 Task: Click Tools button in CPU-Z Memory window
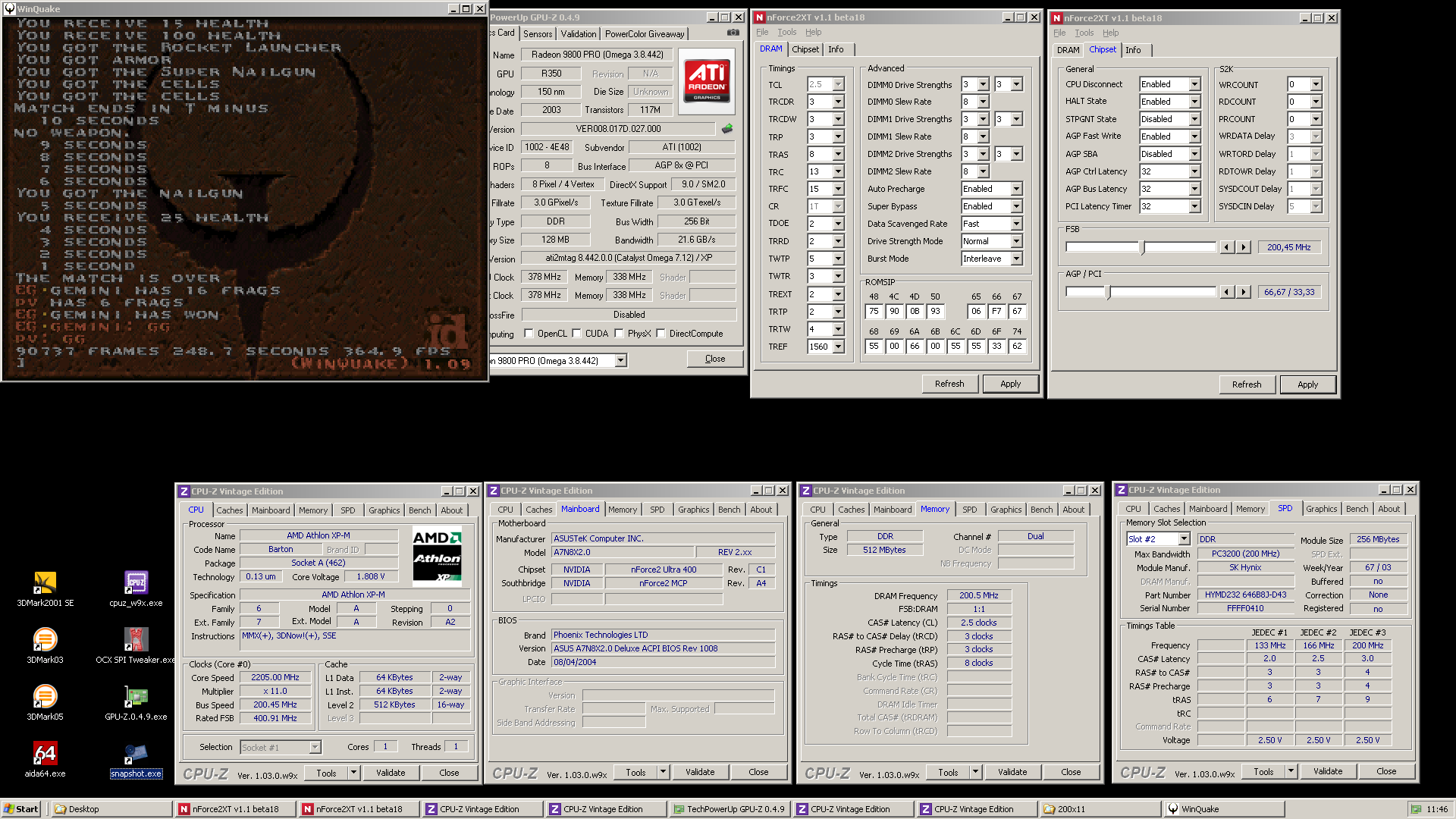(x=949, y=772)
